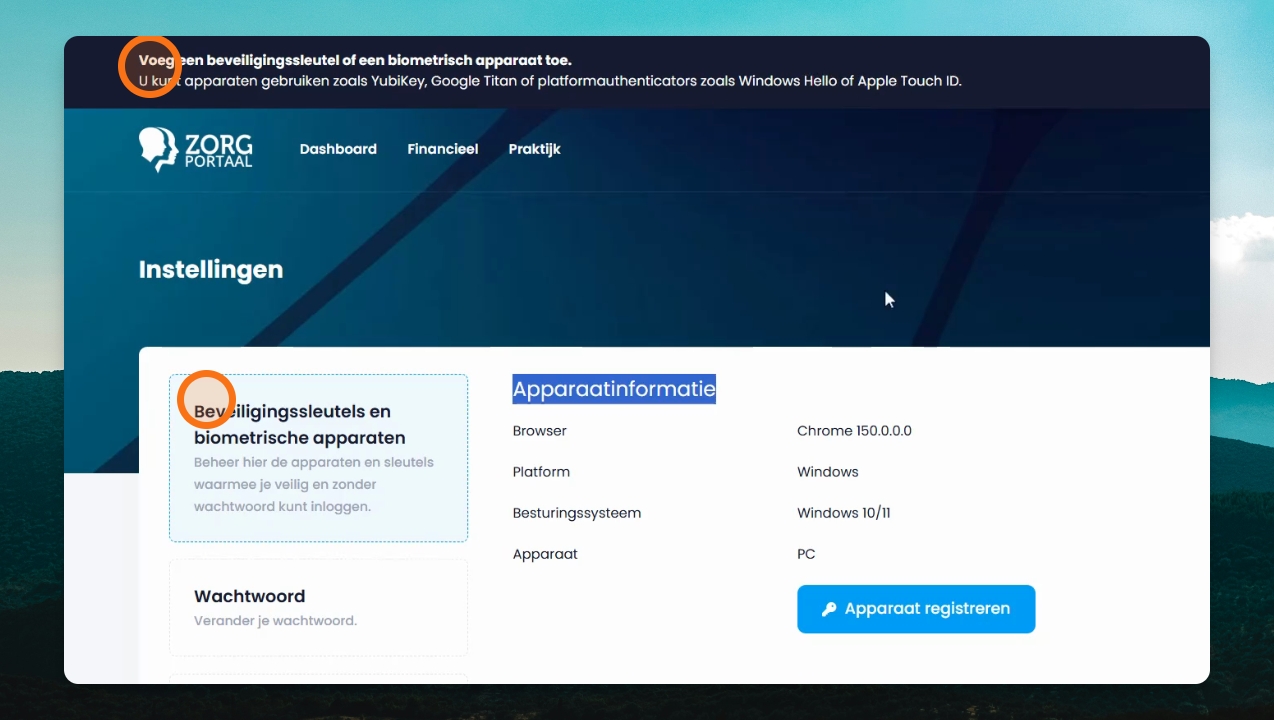Screen dimensions: 1274x720
Task: Click the Windows 10/11 operating system value
Action: tap(844, 513)
